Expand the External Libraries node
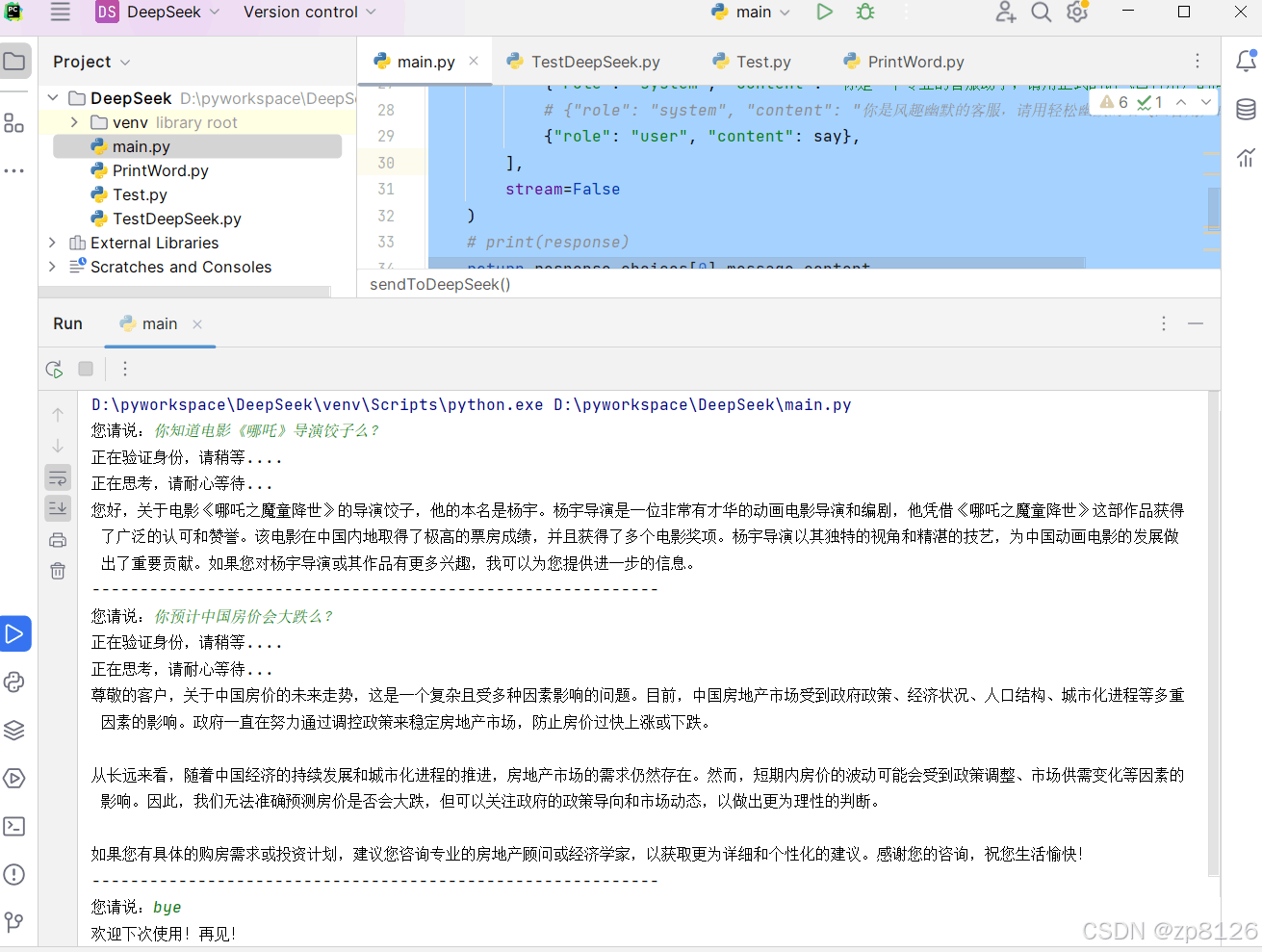Viewport: 1262px width, 952px height. [53, 243]
